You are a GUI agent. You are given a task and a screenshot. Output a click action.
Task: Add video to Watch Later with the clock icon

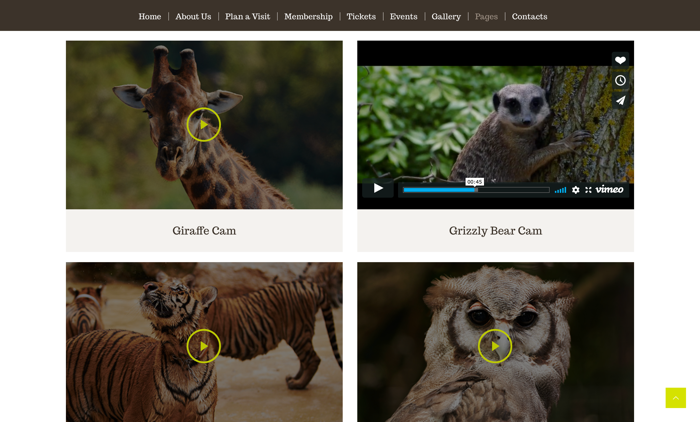click(620, 80)
